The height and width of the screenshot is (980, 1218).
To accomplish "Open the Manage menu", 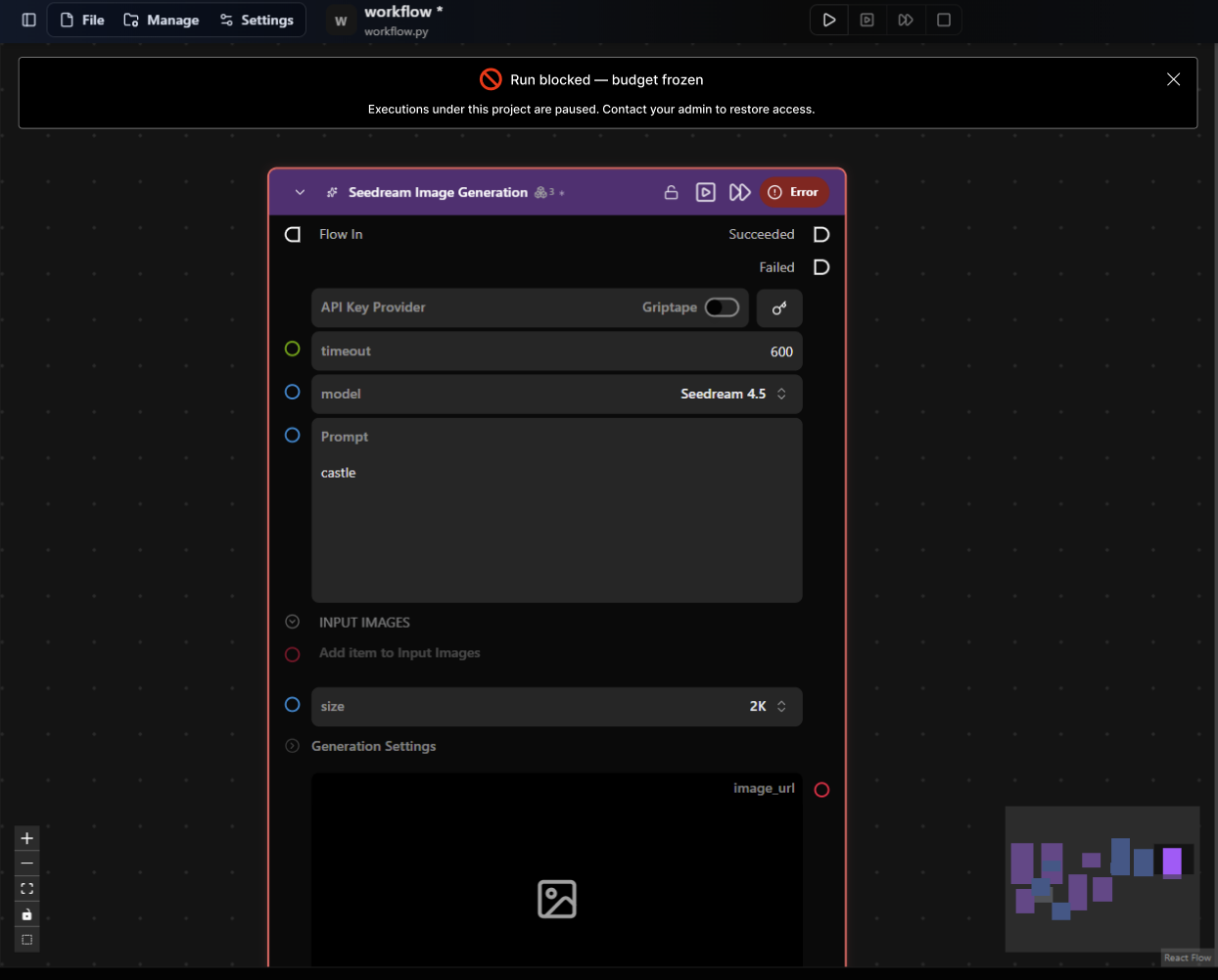I will [x=162, y=20].
